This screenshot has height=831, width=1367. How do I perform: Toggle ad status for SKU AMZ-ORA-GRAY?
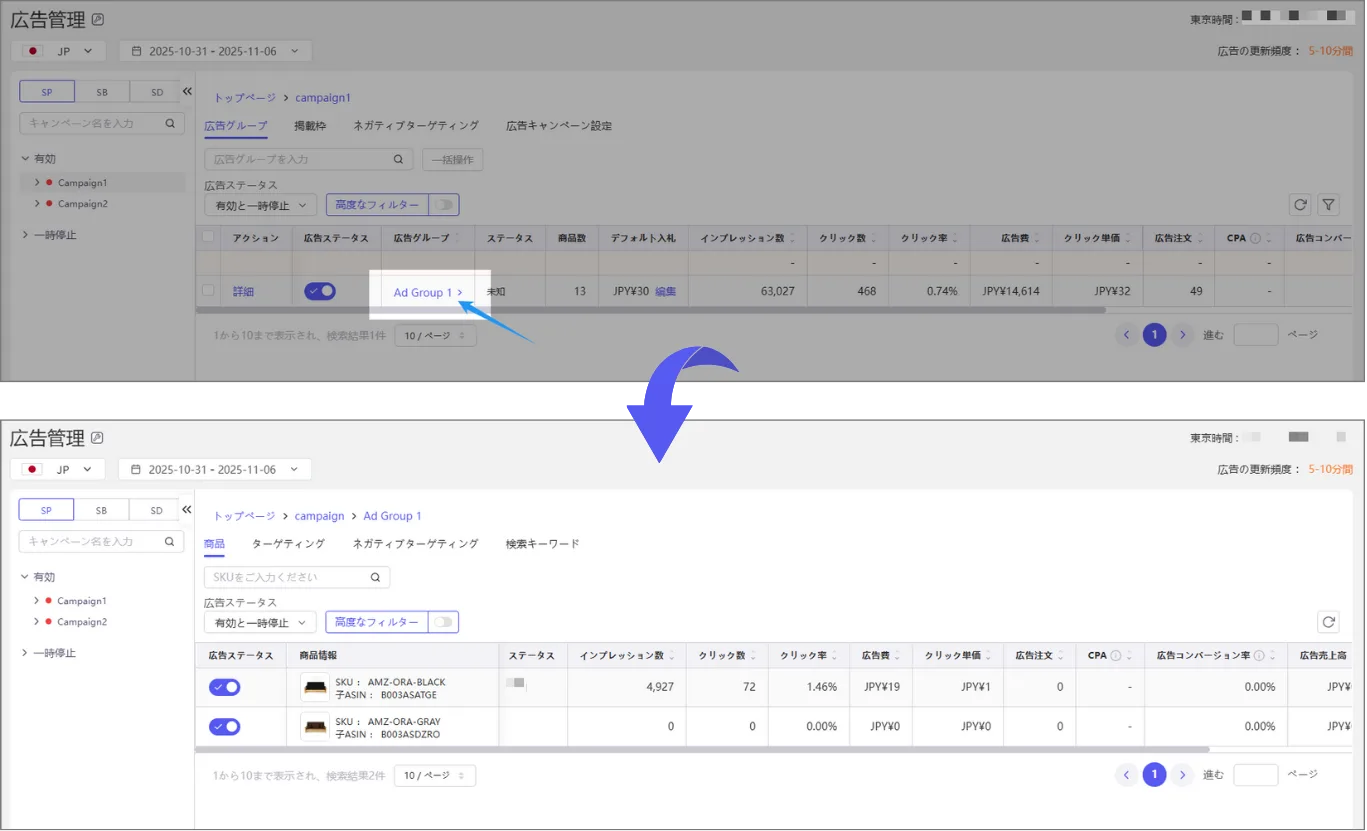pos(225,727)
